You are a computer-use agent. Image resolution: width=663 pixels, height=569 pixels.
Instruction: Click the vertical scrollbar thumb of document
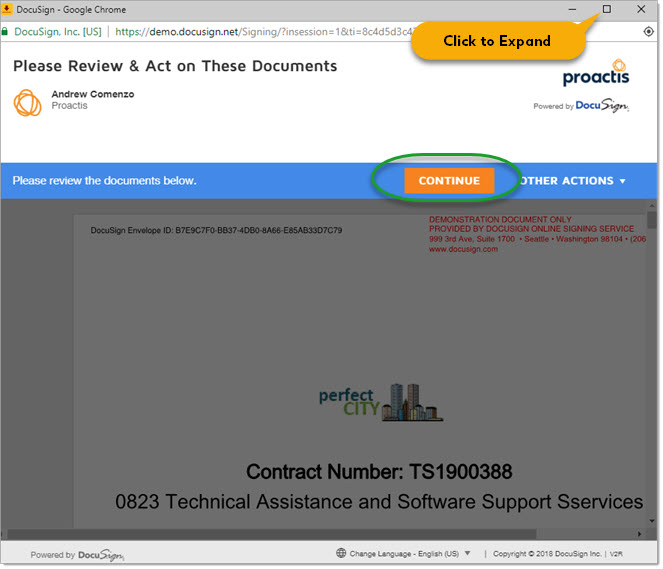(x=652, y=219)
